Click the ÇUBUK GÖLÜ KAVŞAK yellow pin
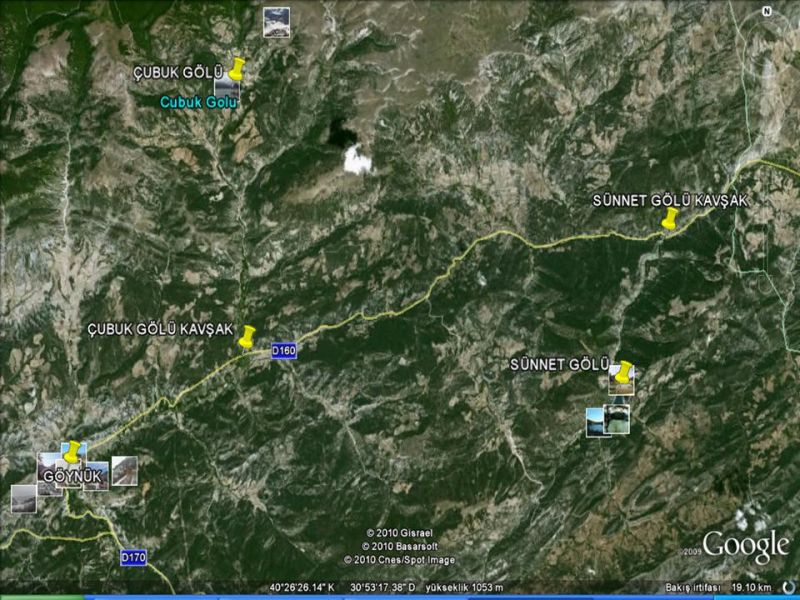Viewport: 800px width, 600px height. tap(247, 337)
